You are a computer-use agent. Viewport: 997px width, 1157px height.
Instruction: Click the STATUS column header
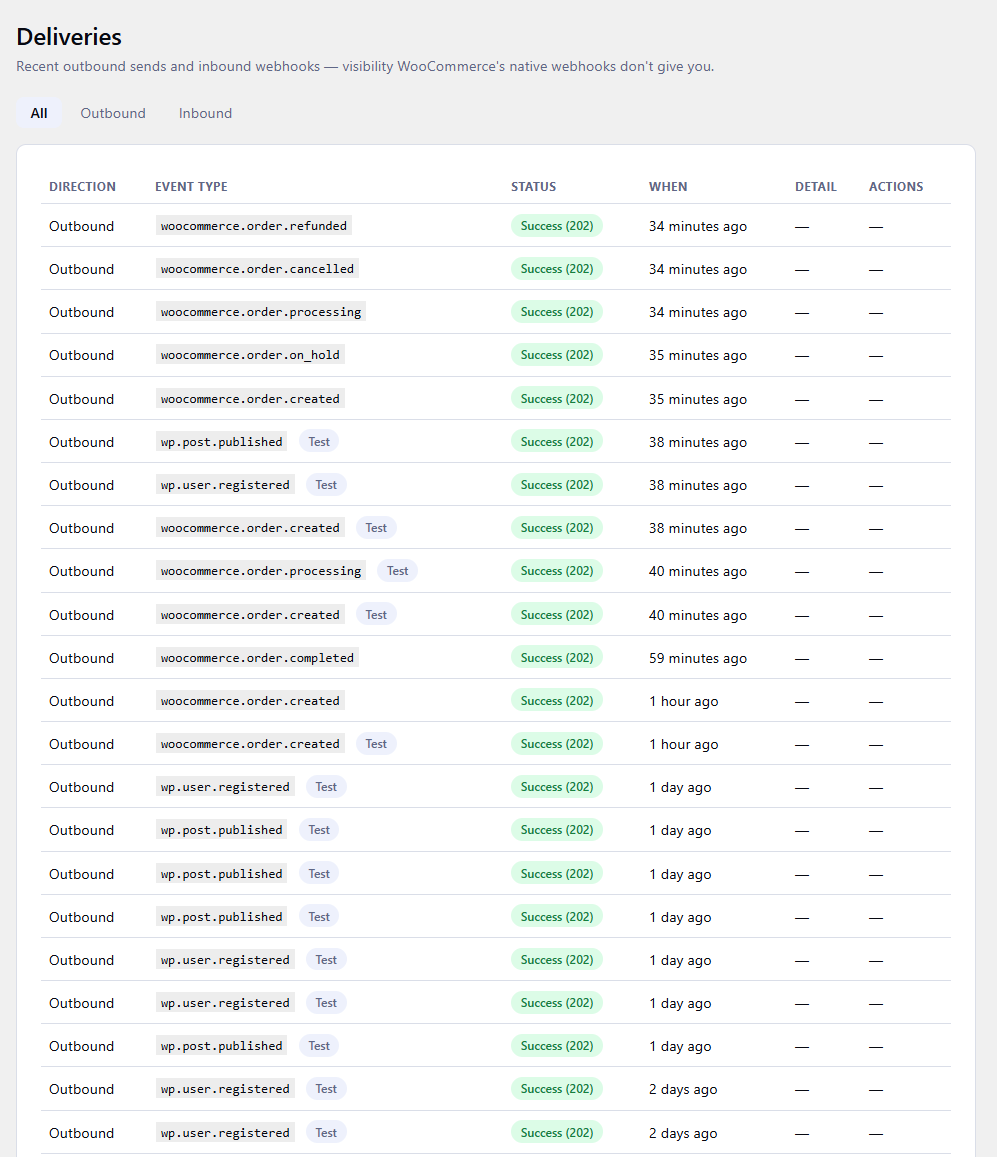[x=534, y=187]
